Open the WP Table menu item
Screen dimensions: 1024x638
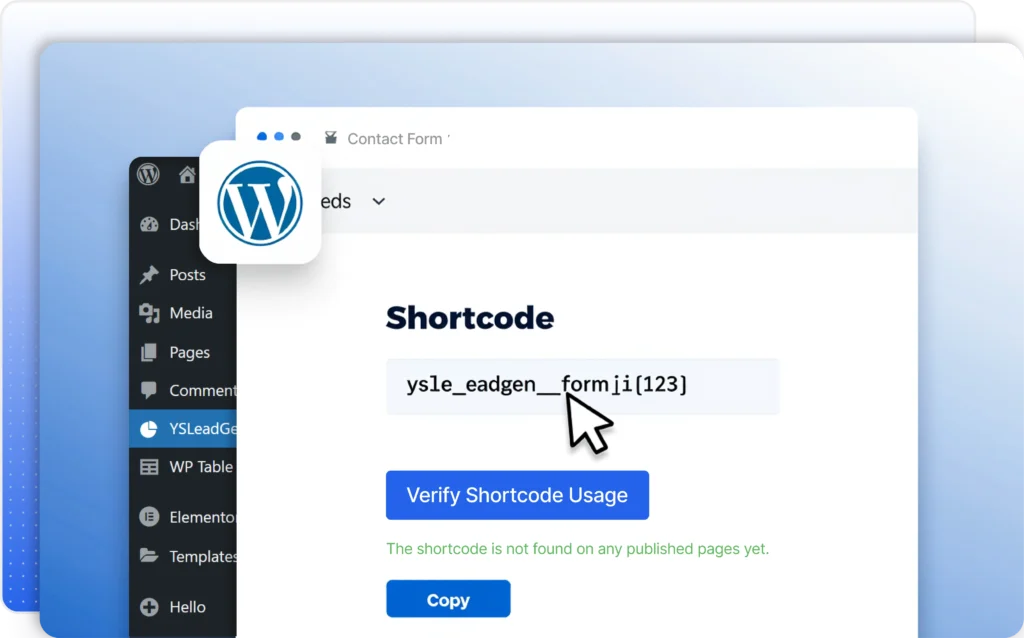[201, 467]
